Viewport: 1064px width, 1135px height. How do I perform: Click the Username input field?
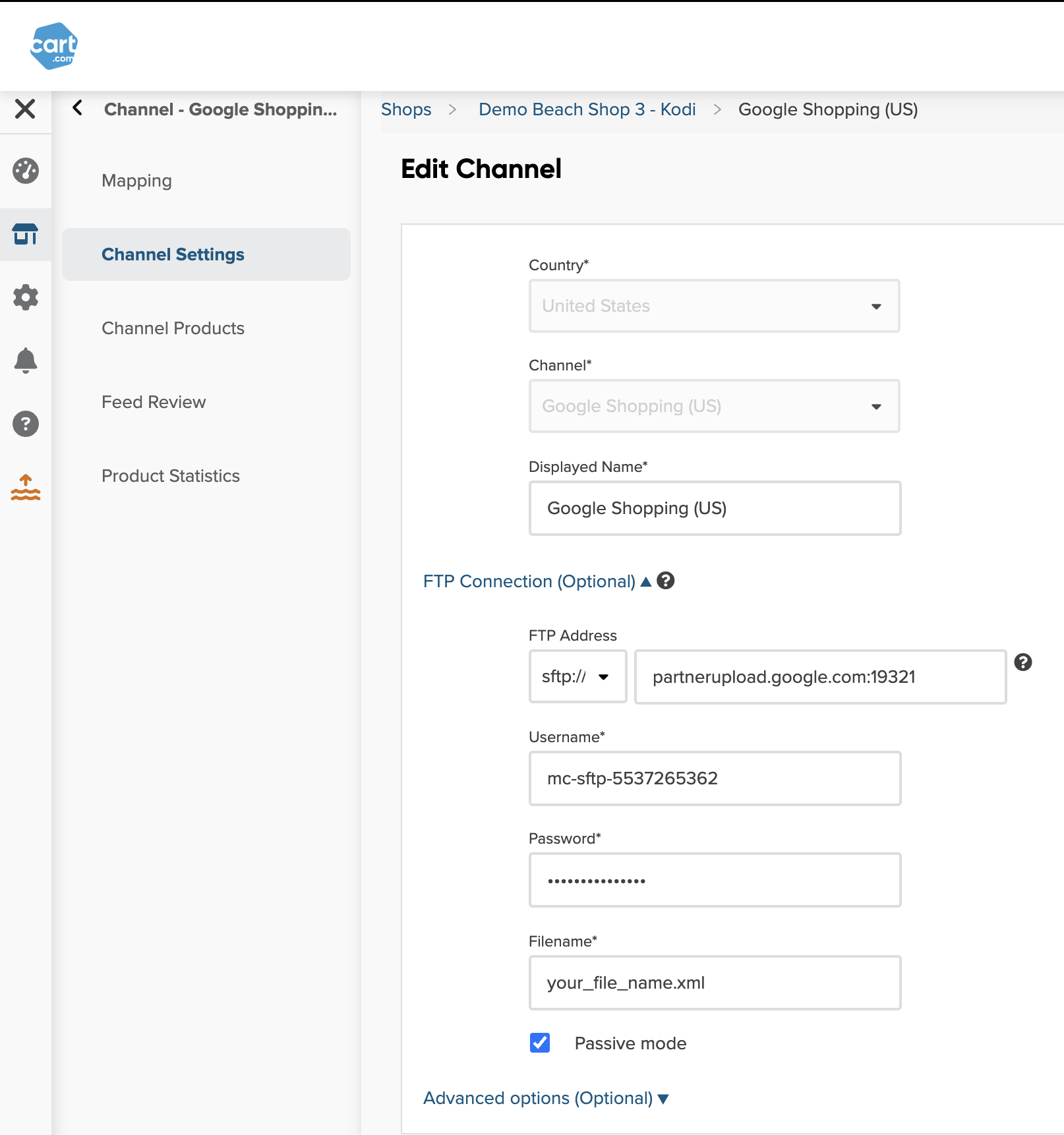(715, 778)
